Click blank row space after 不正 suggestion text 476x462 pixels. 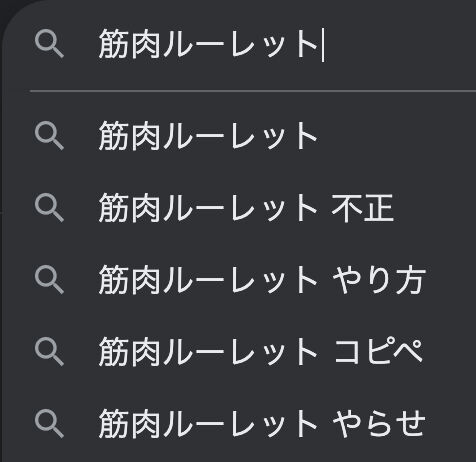[x=435, y=208]
